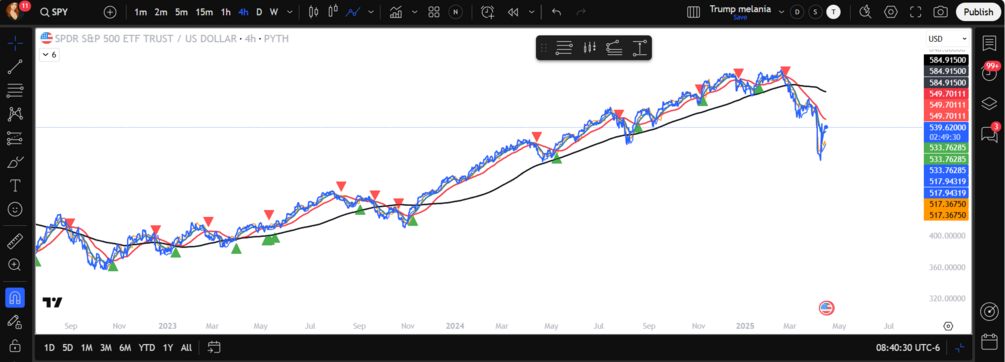This screenshot has height=362, width=1005.
Task: Open quick search lightning icon
Action: point(866,12)
